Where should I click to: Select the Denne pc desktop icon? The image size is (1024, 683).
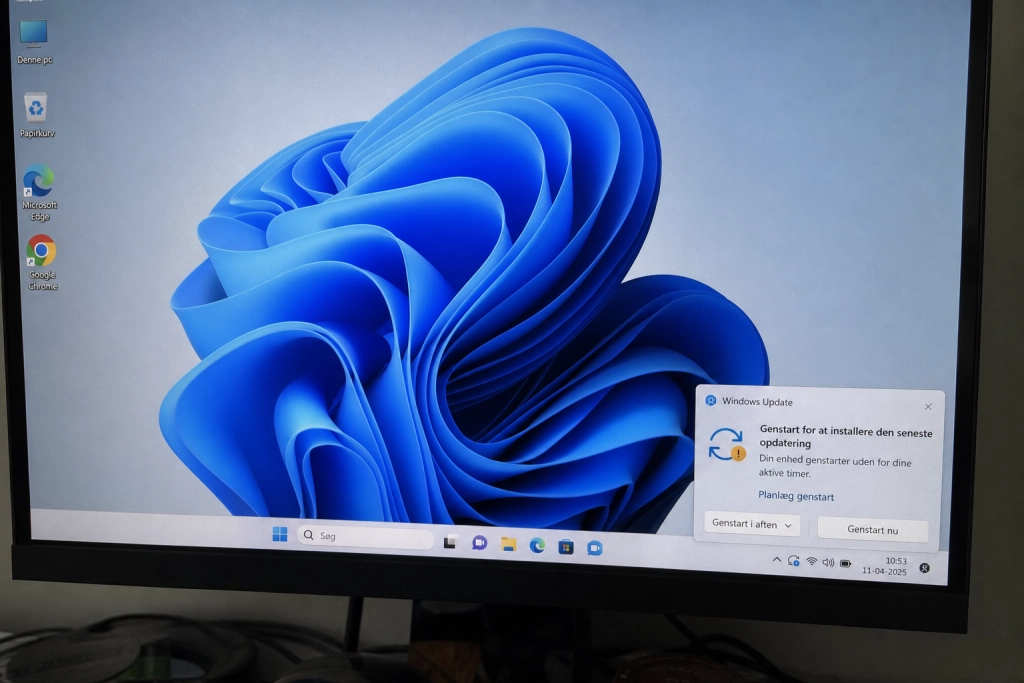point(34,42)
